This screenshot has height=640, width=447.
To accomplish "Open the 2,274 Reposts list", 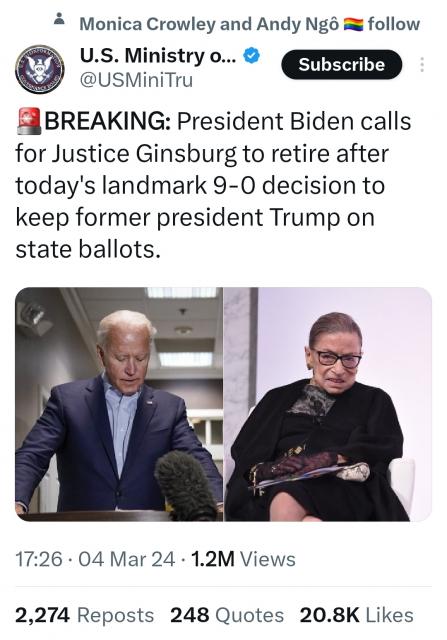I will (x=85, y=615).
